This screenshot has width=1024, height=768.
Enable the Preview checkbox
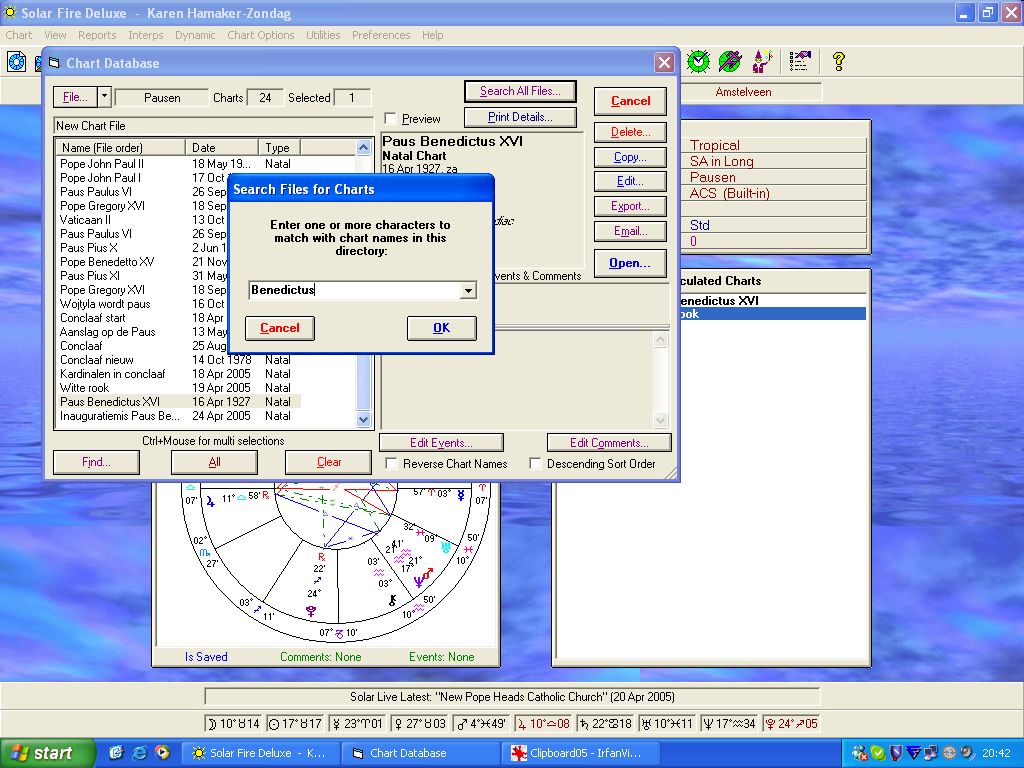[390, 119]
